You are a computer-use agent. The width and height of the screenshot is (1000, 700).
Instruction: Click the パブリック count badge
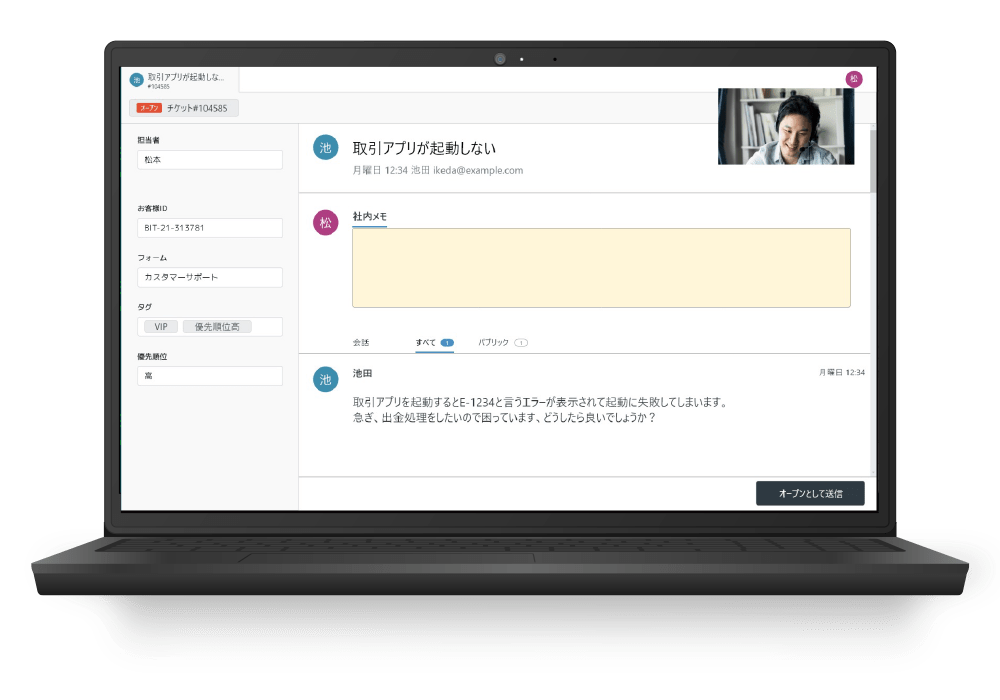pyautogui.click(x=521, y=343)
